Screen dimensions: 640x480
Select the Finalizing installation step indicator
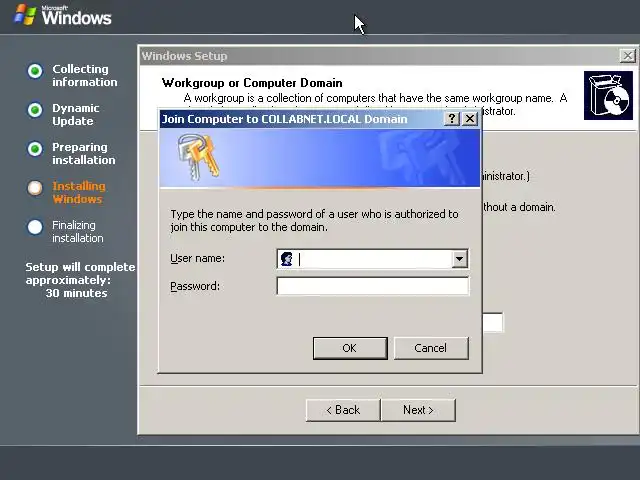tap(35, 227)
